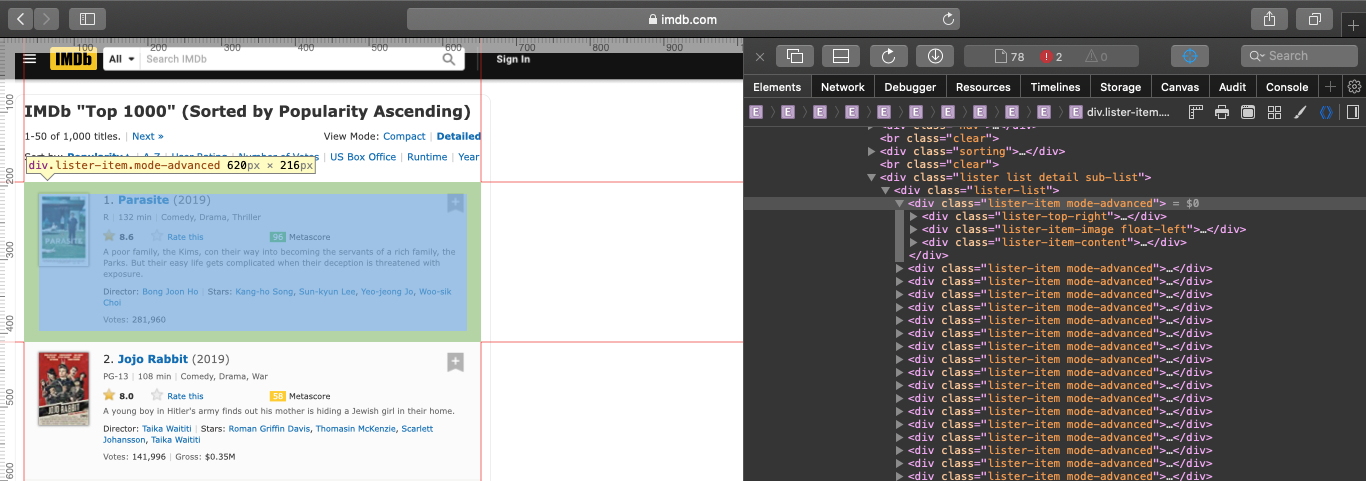Image resolution: width=1366 pixels, height=481 pixels.
Task: Click the Jojo Rabbit yellow rating star
Action: click(x=109, y=396)
